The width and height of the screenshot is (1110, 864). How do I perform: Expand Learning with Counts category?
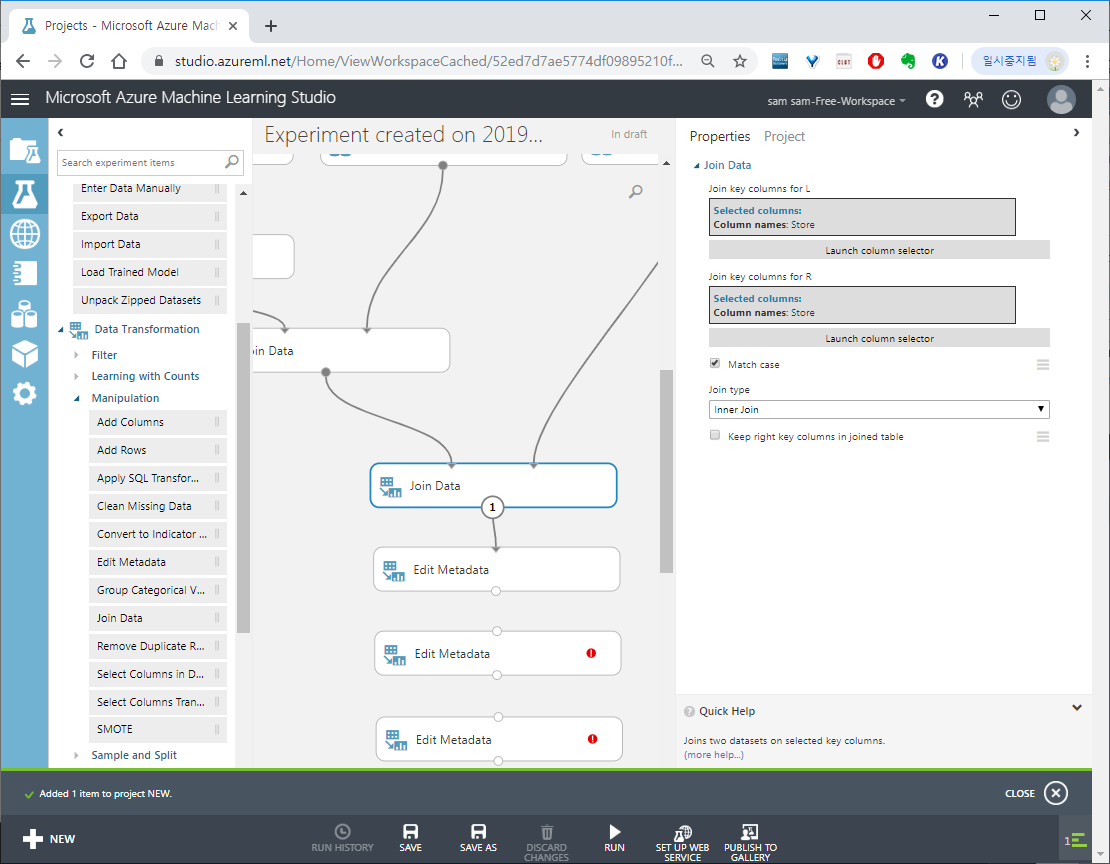point(76,376)
